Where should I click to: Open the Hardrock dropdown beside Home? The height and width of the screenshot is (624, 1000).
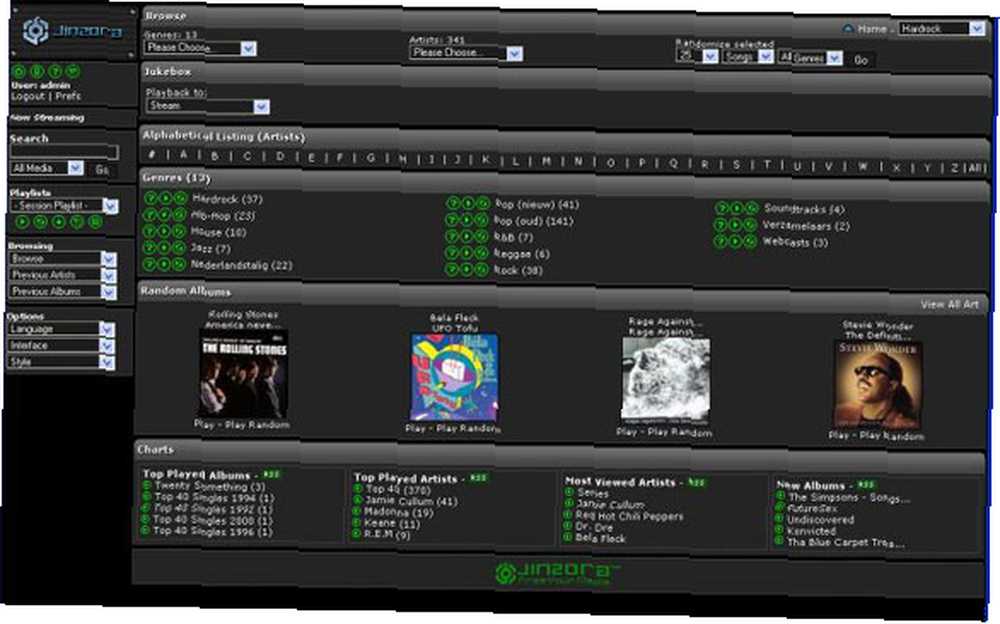[x=941, y=29]
